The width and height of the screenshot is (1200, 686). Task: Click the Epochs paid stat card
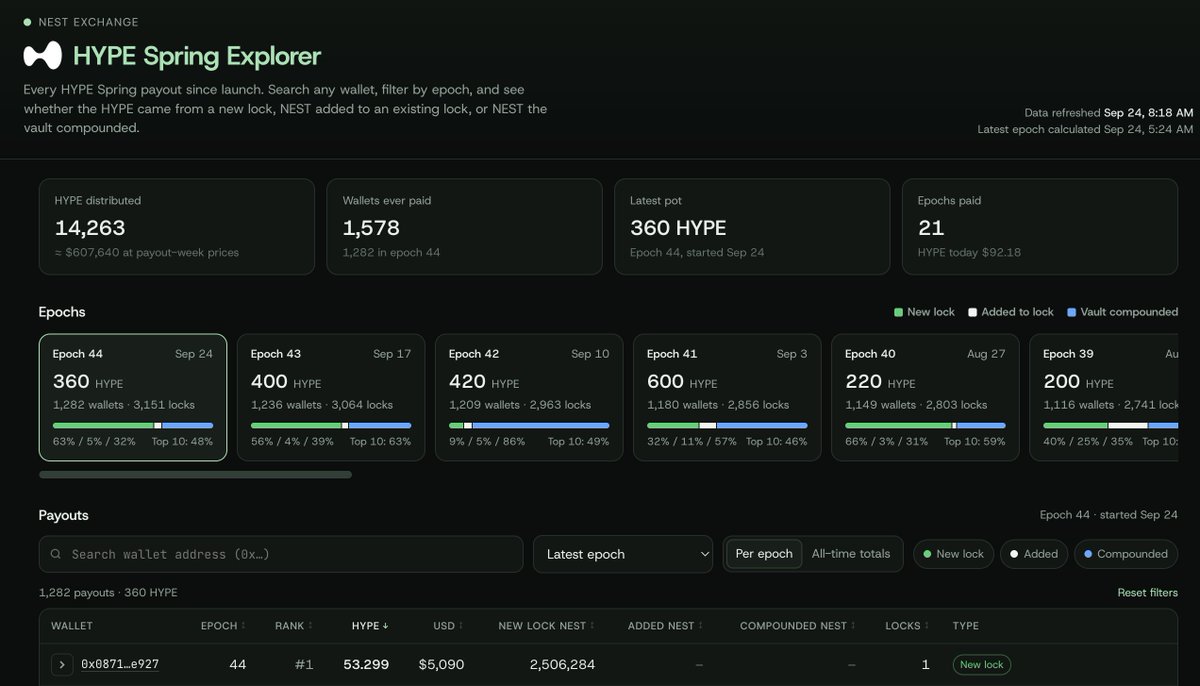(x=1040, y=227)
